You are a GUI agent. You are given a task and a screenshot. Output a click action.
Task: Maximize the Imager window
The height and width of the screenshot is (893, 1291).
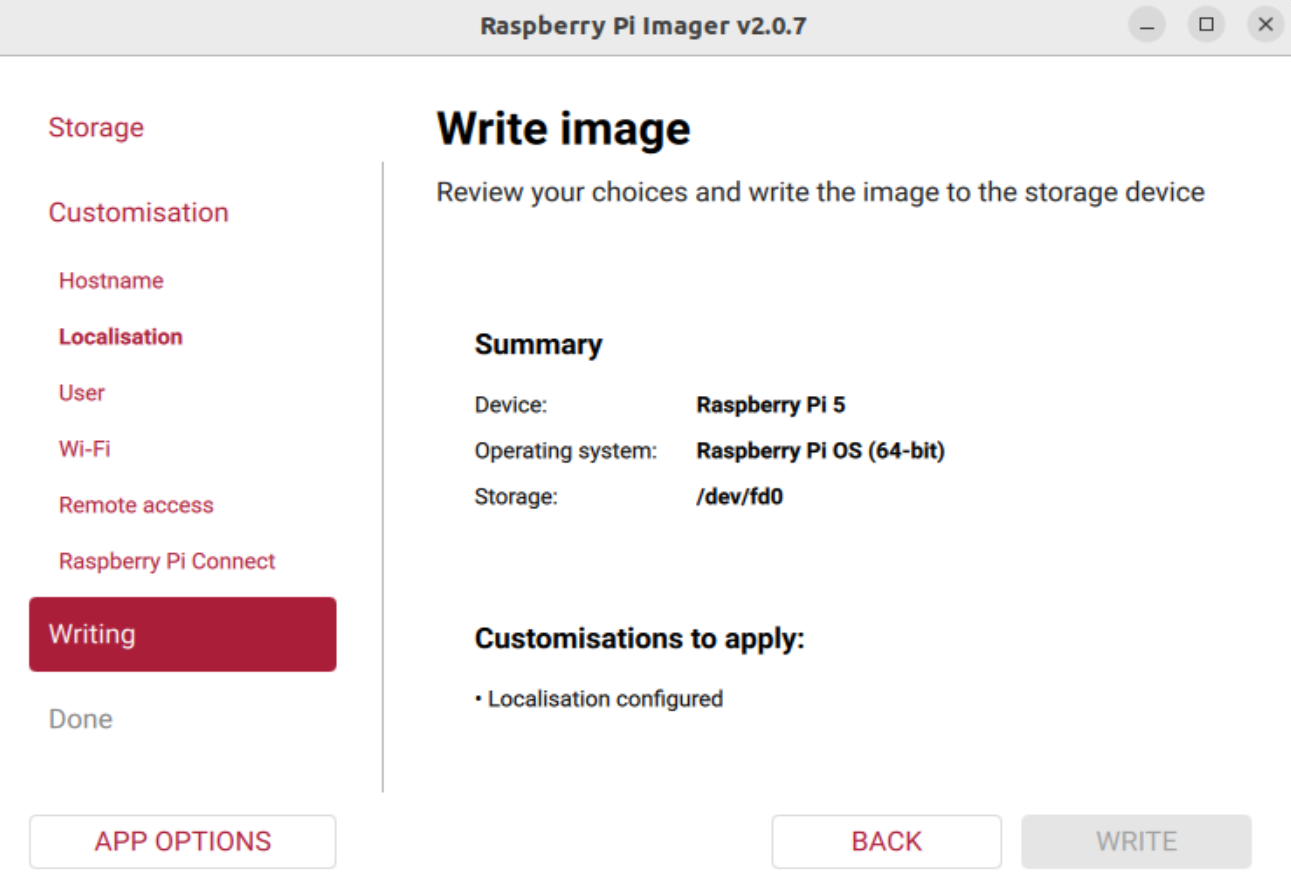point(1207,26)
